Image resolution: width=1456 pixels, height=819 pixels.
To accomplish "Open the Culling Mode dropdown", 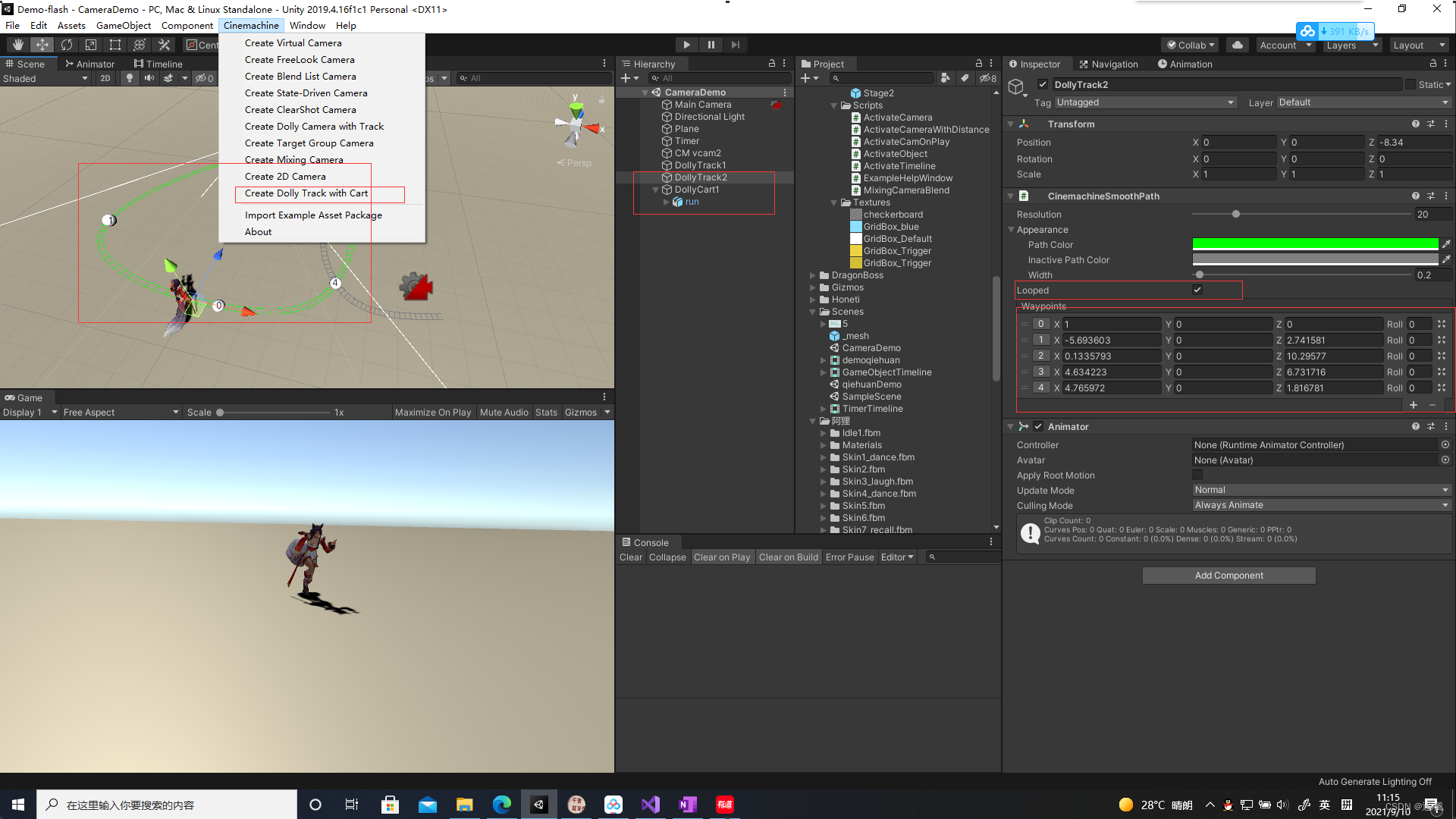I will (1320, 505).
